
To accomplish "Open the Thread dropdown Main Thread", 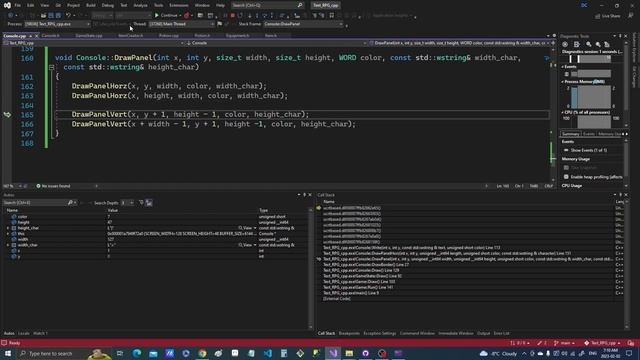I will (182, 24).
